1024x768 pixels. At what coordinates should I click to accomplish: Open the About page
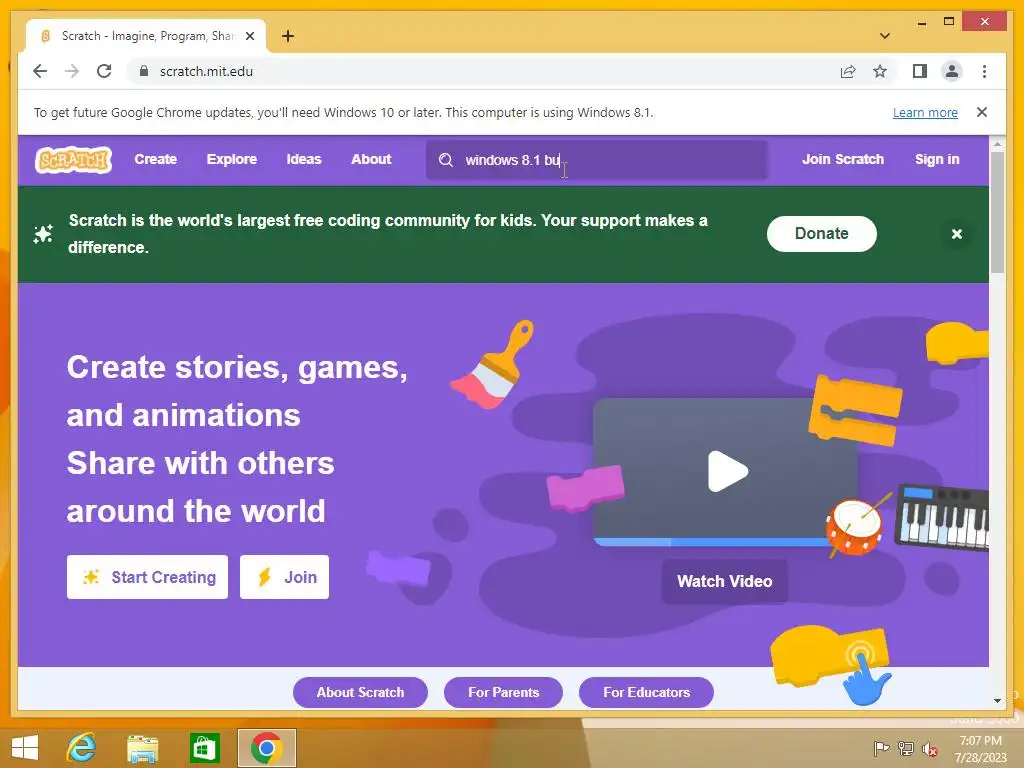[371, 159]
